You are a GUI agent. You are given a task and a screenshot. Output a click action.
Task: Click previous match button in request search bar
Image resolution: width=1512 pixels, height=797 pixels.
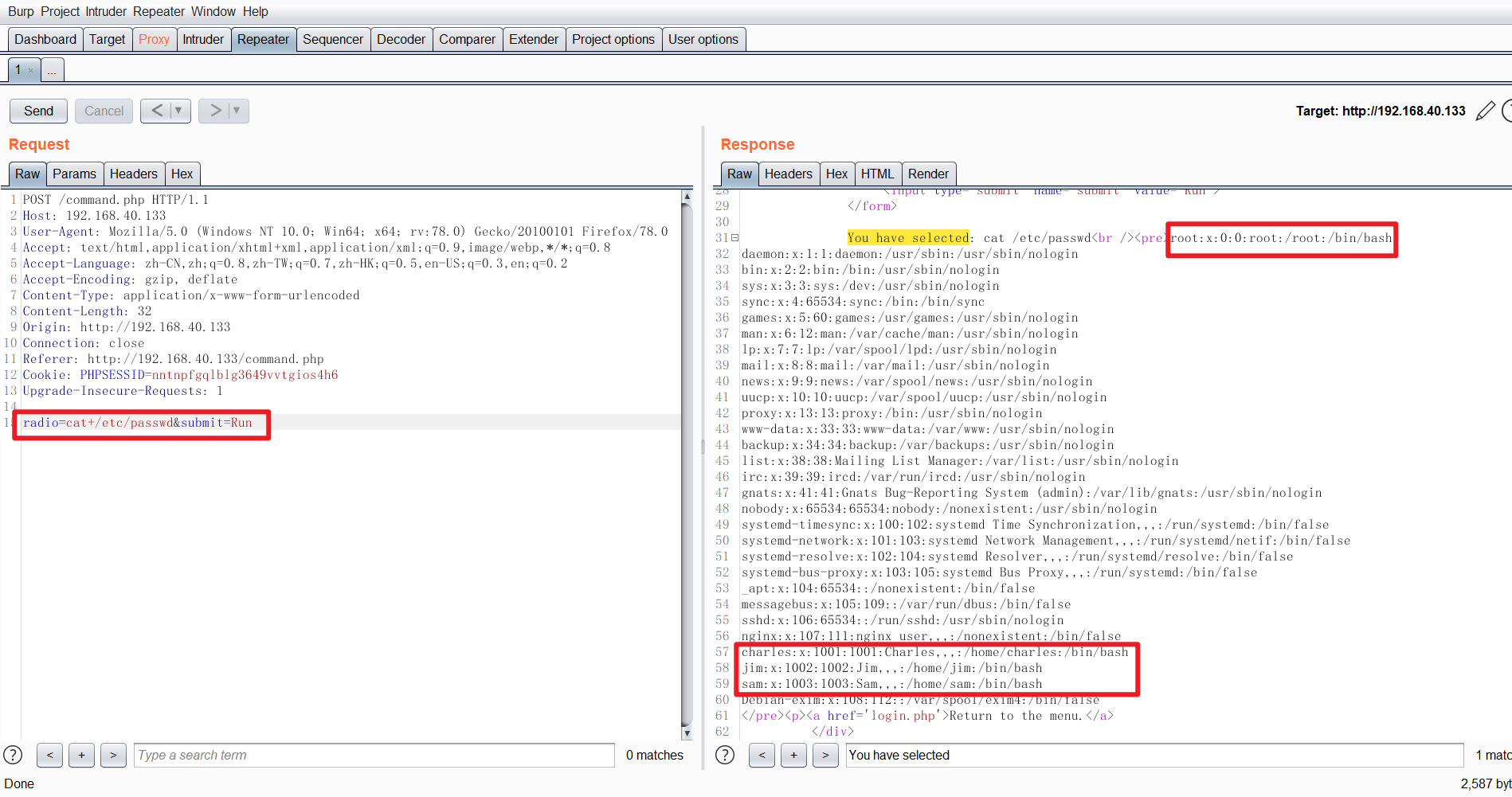(x=49, y=755)
